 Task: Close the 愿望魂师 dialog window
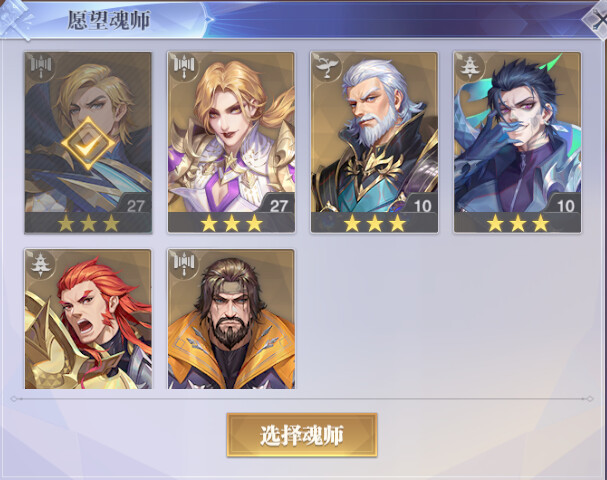pyautogui.click(x=597, y=19)
